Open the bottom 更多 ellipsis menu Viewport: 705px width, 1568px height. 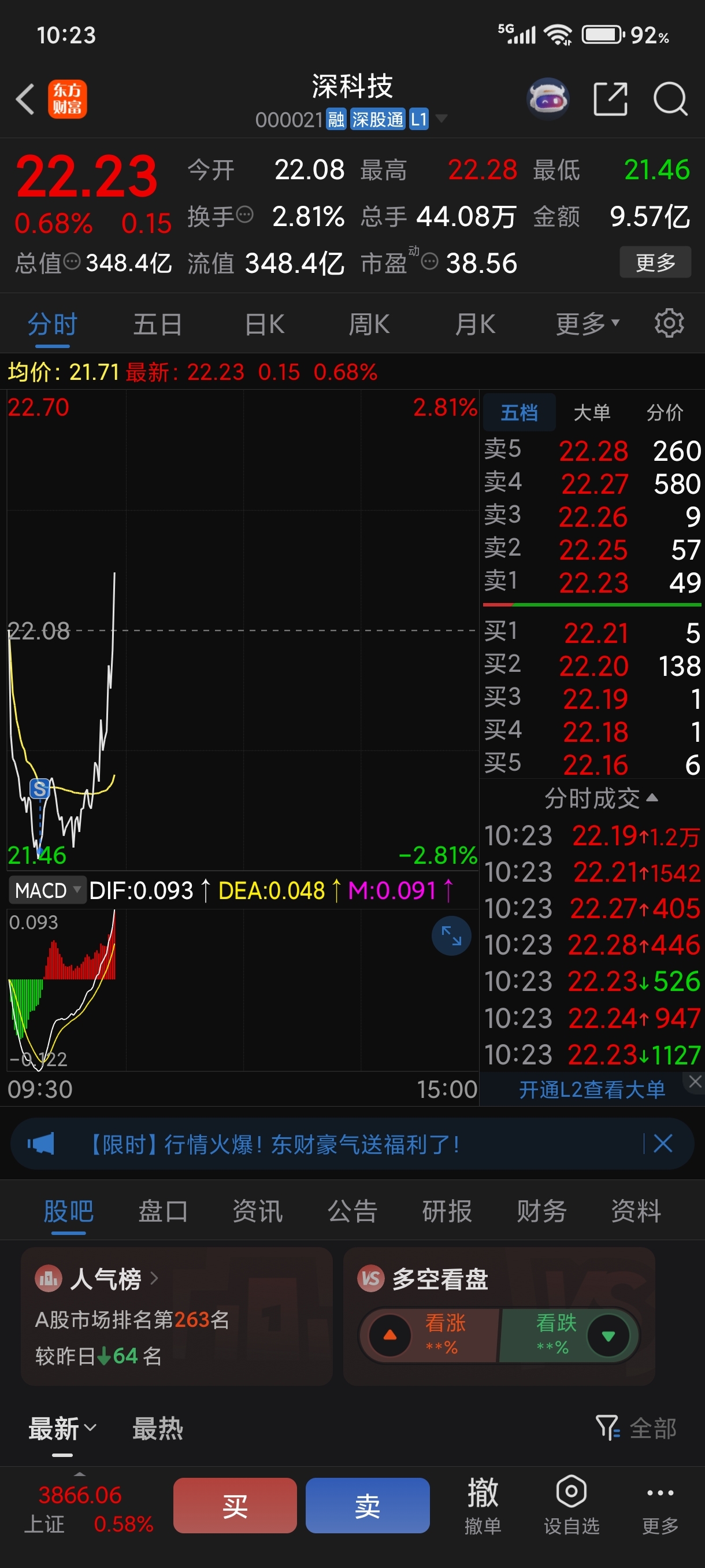660,1506
